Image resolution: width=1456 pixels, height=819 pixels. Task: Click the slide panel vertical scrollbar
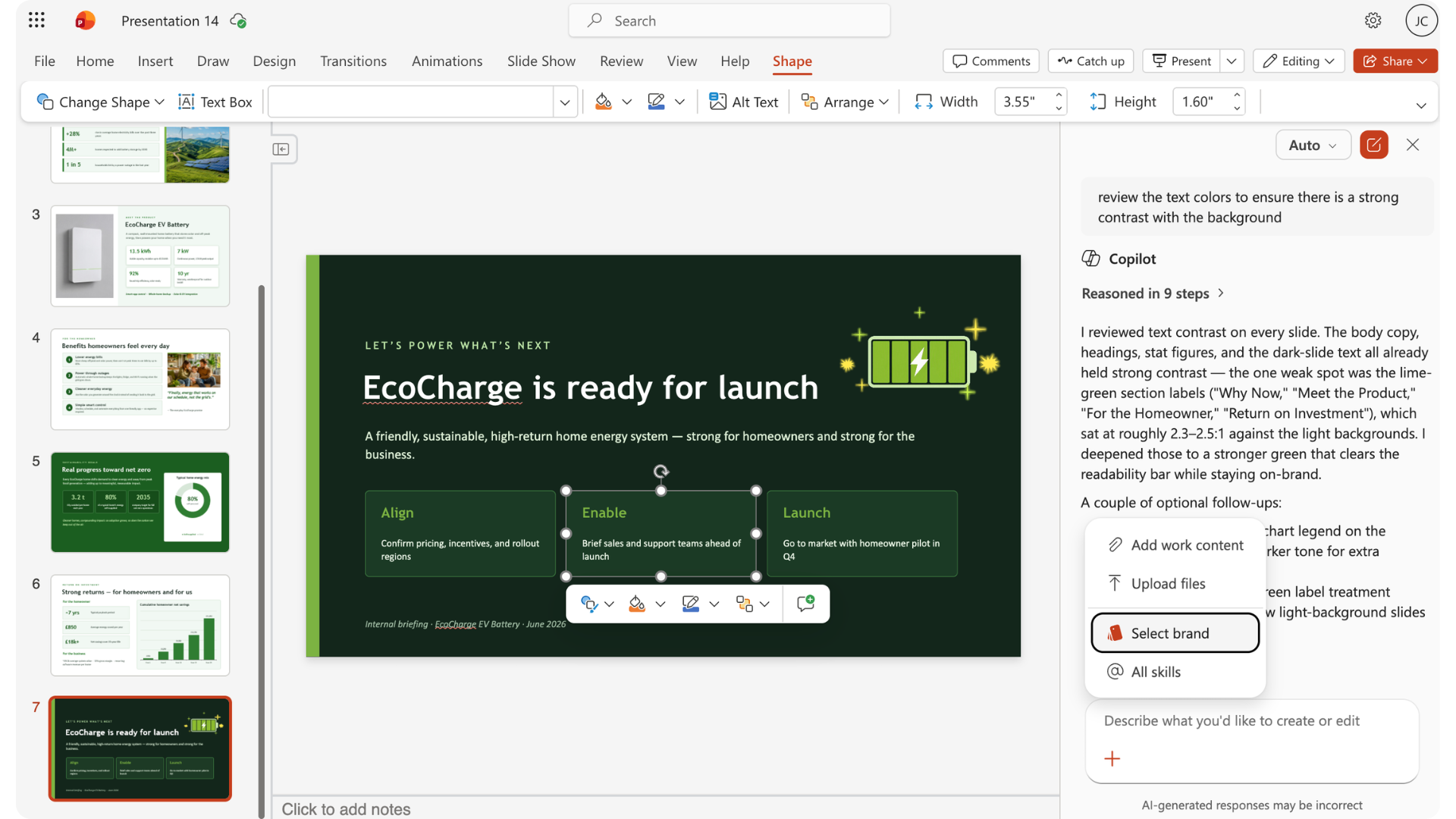coord(262,551)
